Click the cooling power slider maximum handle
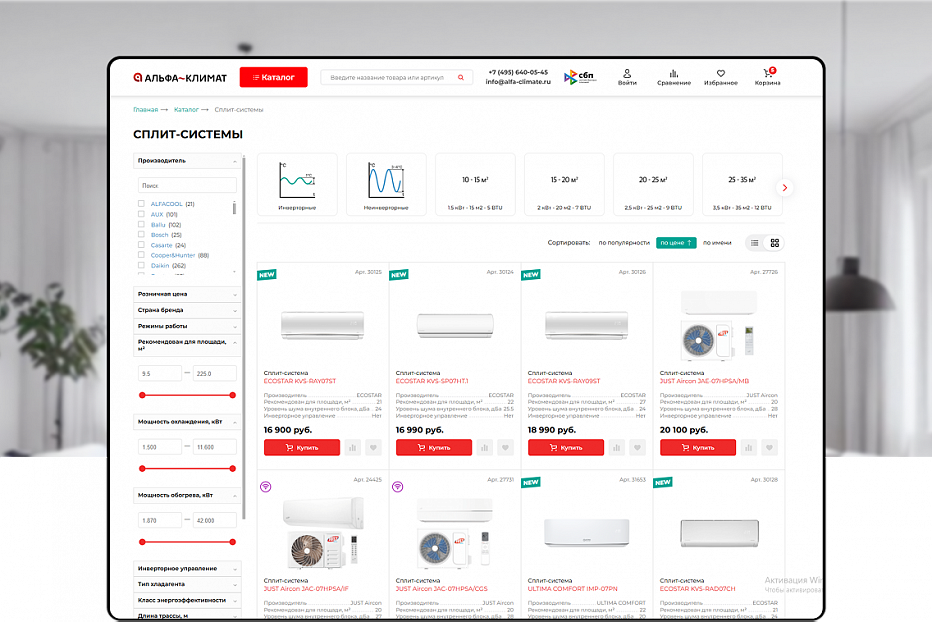Viewport: 932px width, 622px height. coord(232,469)
